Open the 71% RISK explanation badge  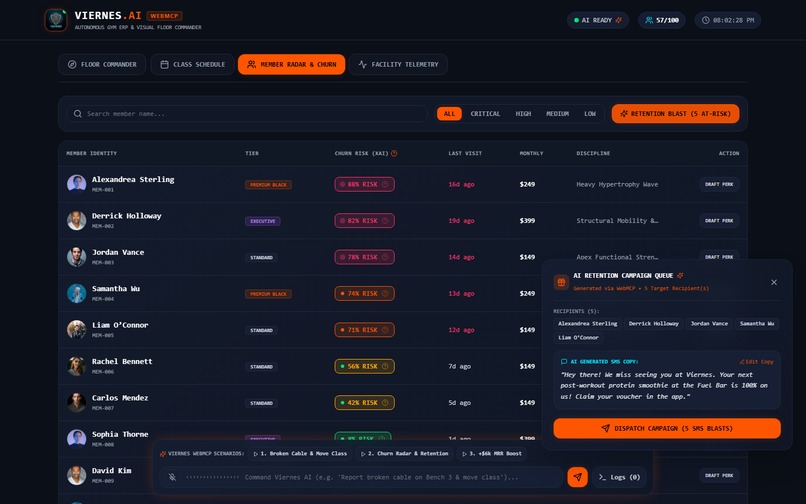tap(364, 330)
